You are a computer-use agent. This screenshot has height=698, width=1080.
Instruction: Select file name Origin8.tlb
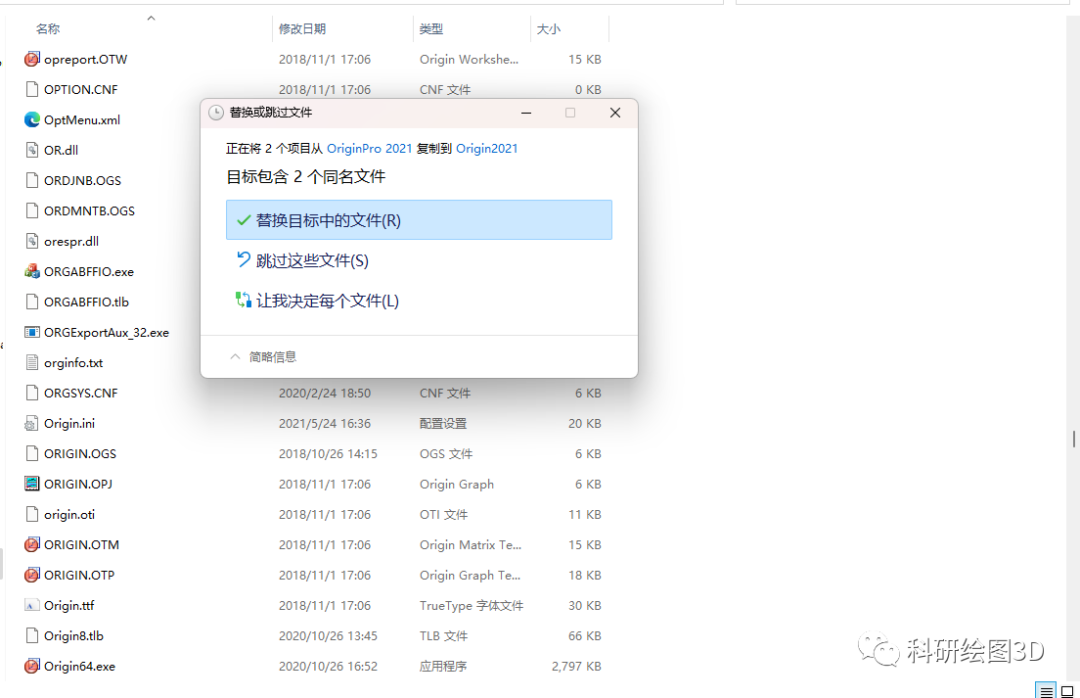pyautogui.click(x=74, y=635)
